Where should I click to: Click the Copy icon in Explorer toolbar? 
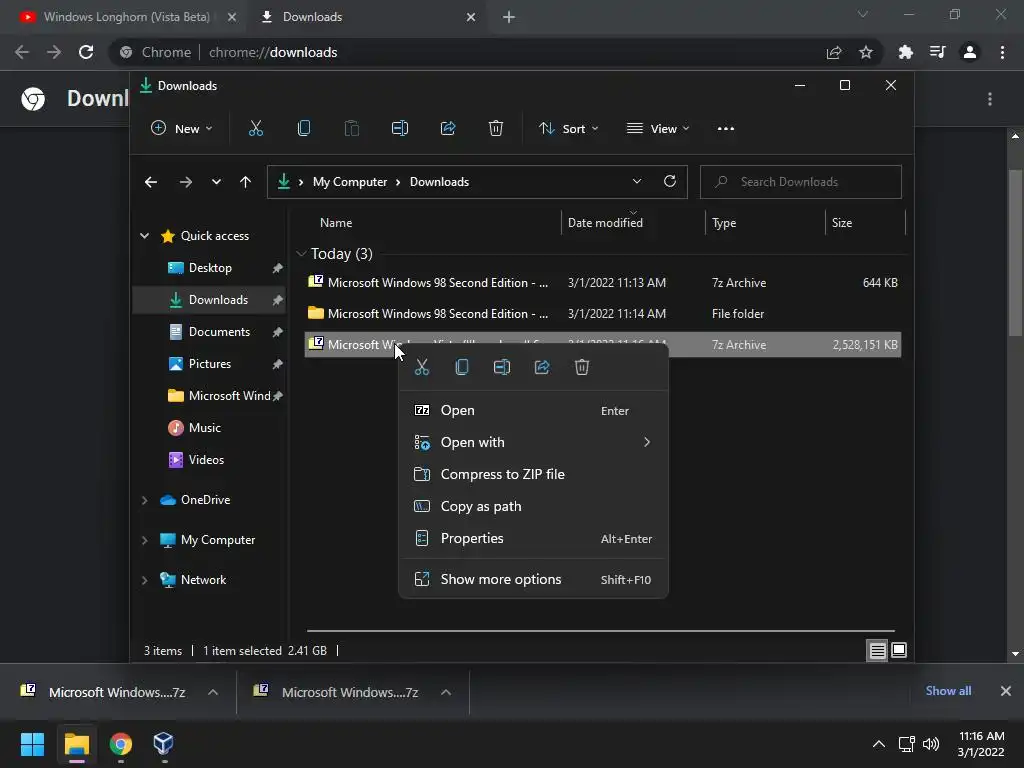(304, 129)
